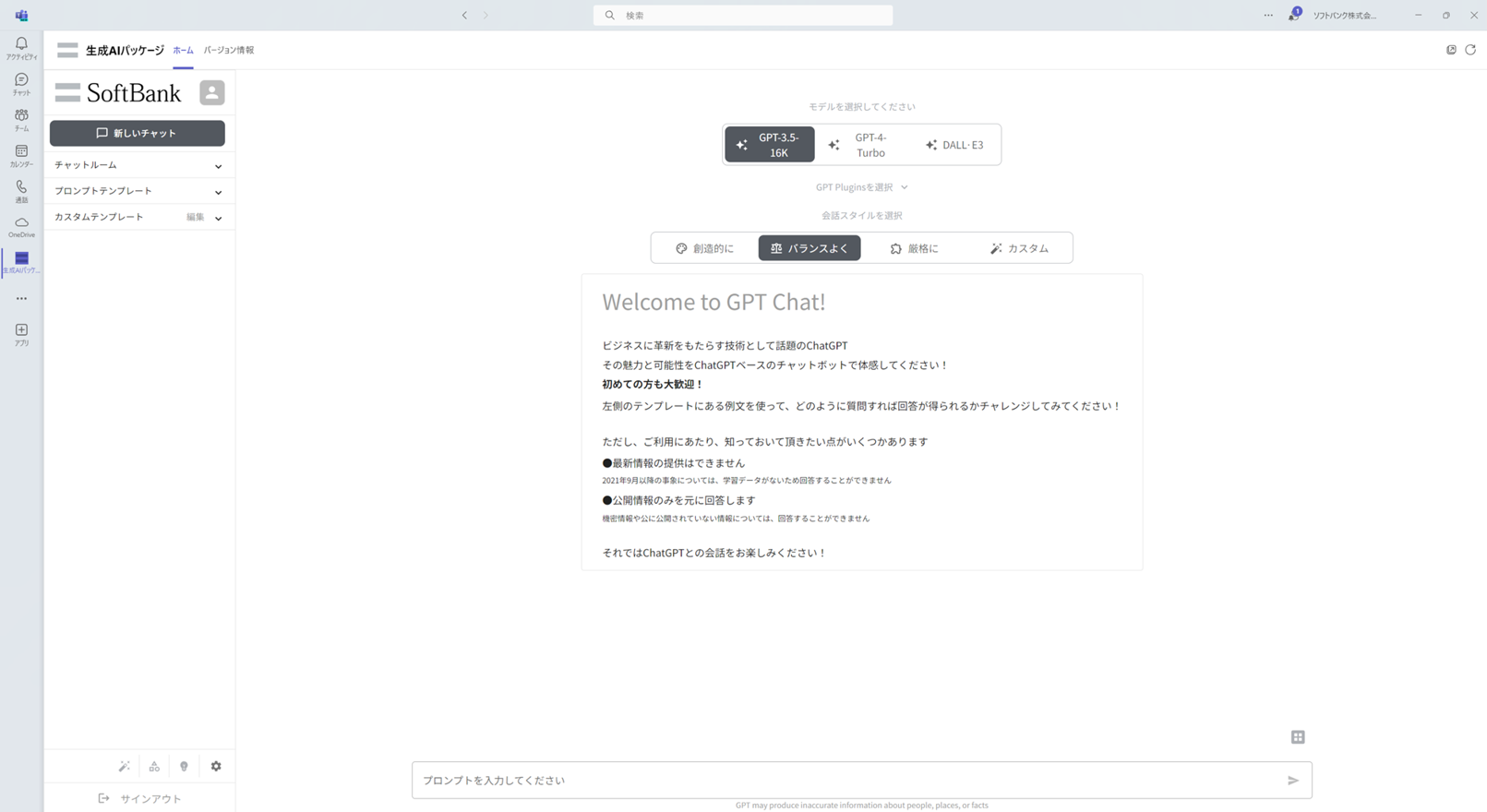Open the Calendar (カレンダー) in Teams rail
Viewport: 1487px width, 812px height.
[21, 156]
